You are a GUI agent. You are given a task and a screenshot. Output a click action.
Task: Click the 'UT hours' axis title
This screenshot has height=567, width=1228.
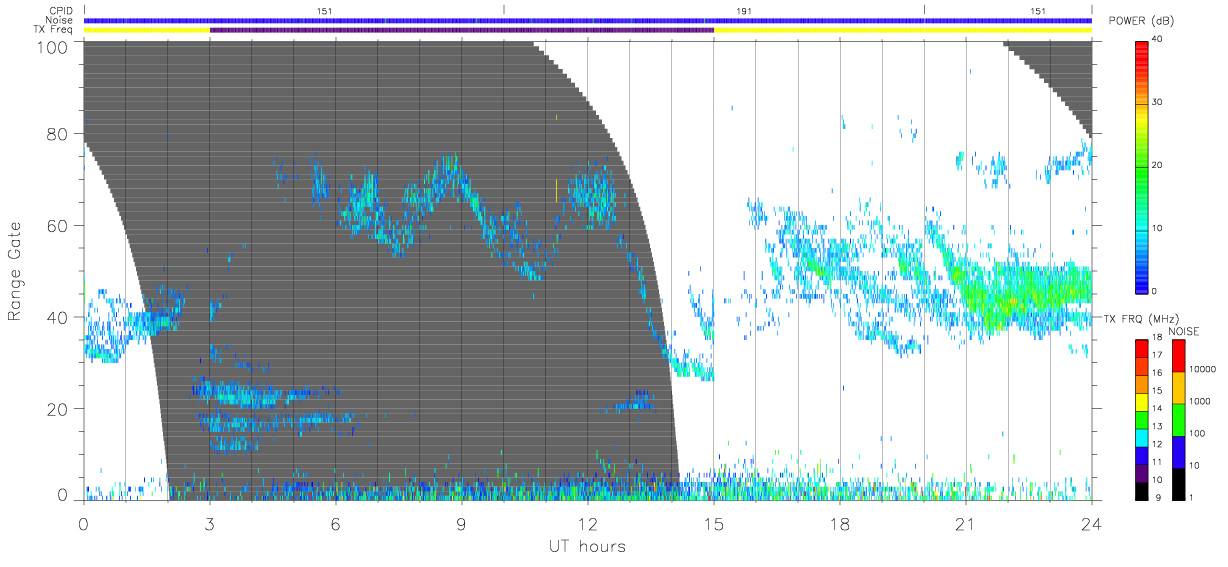(x=587, y=546)
